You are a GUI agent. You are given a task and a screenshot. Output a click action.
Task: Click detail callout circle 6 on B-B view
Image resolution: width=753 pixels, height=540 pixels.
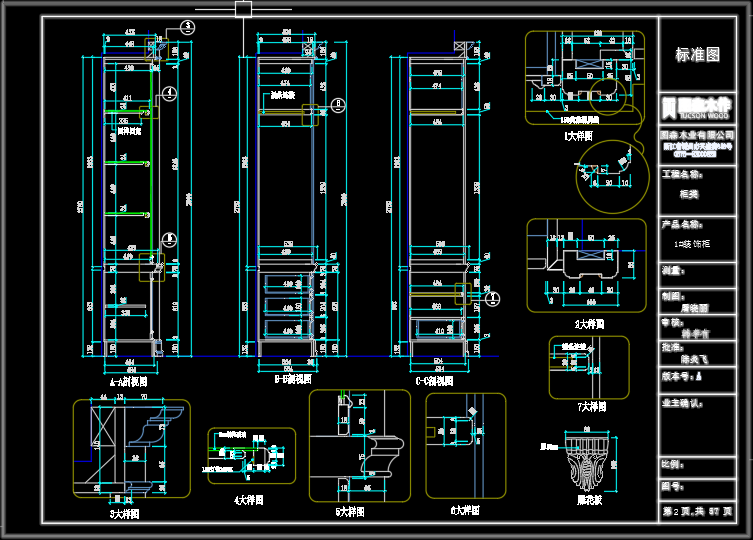pyautogui.click(x=338, y=105)
